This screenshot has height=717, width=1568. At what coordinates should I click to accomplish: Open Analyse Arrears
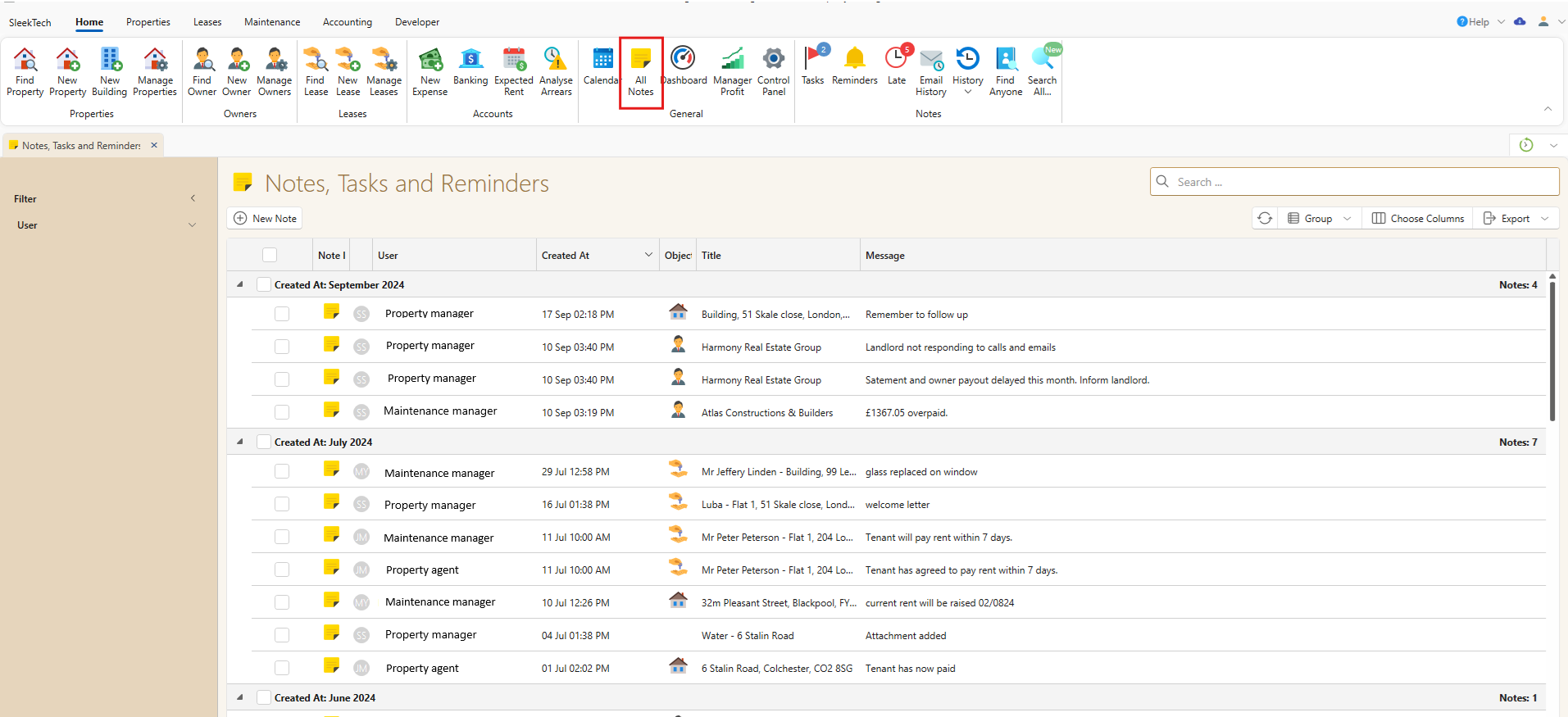556,71
